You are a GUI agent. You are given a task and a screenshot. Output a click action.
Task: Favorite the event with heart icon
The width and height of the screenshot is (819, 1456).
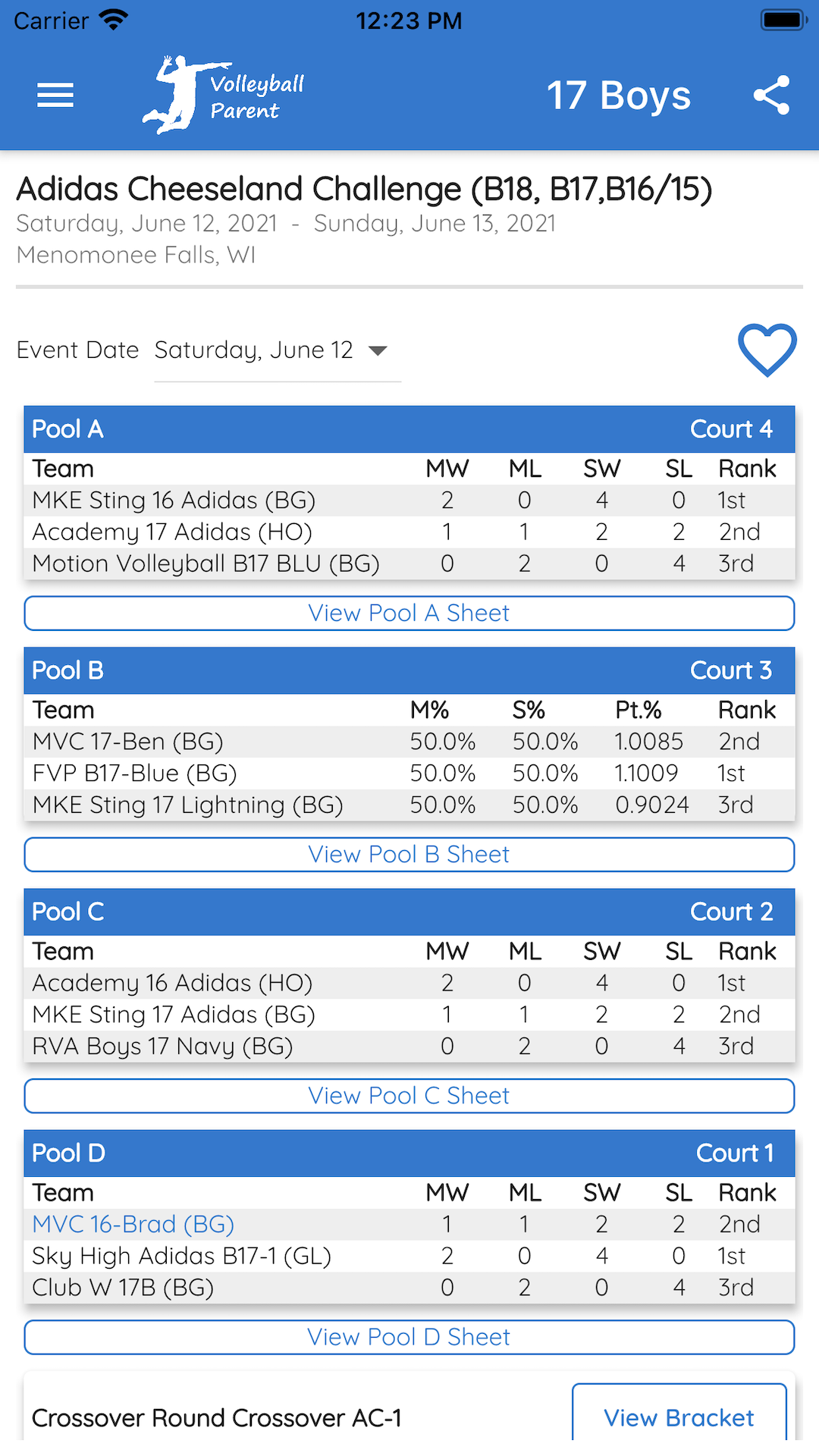767,350
